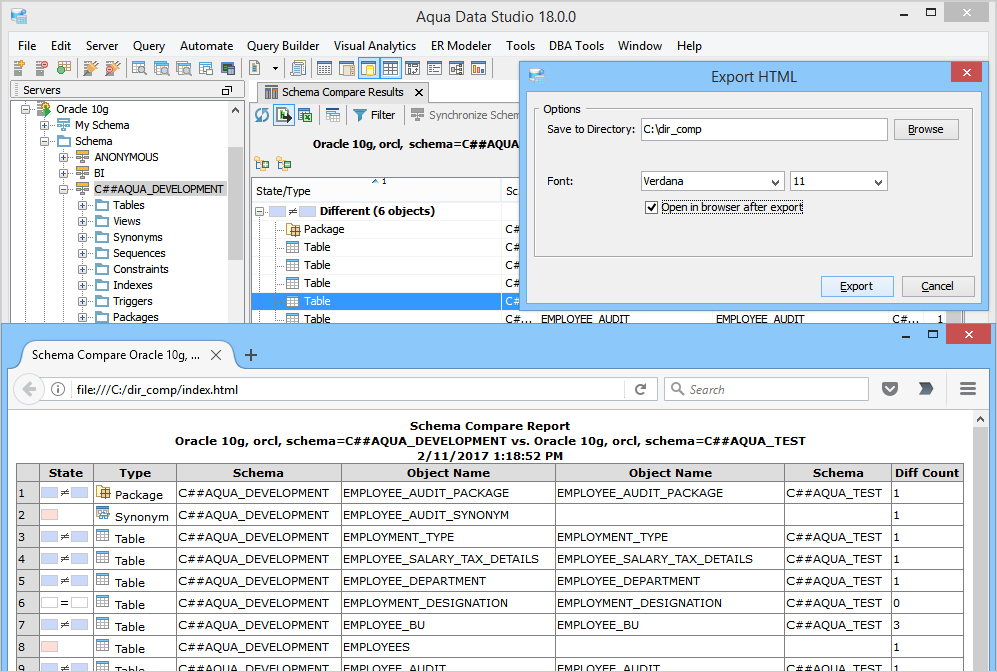Image resolution: width=997 pixels, height=672 pixels.
Task: Open the dropdown arrow beside new document icon
Action: pyautogui.click(x=275, y=68)
